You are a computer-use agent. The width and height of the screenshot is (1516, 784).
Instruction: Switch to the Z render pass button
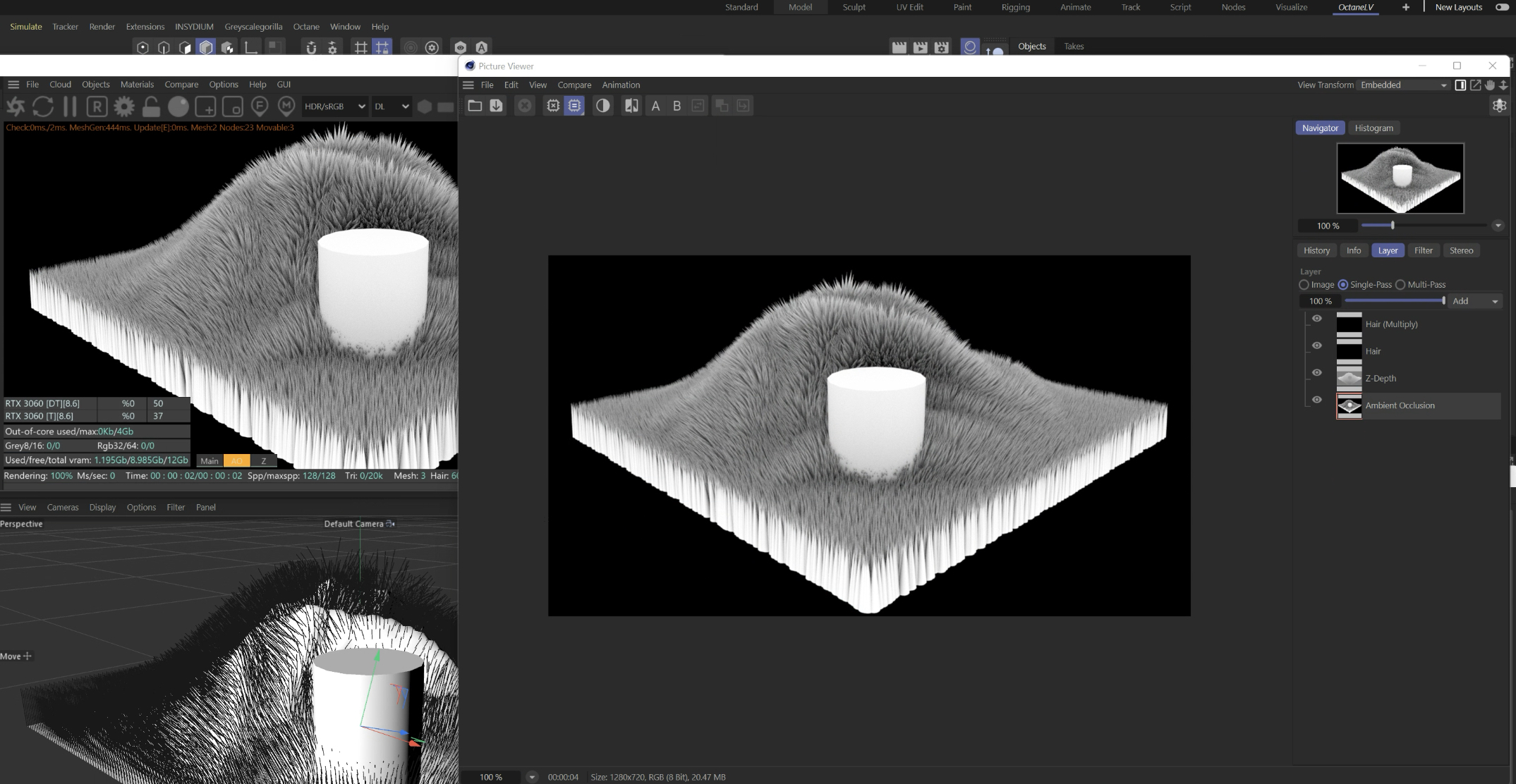263,460
